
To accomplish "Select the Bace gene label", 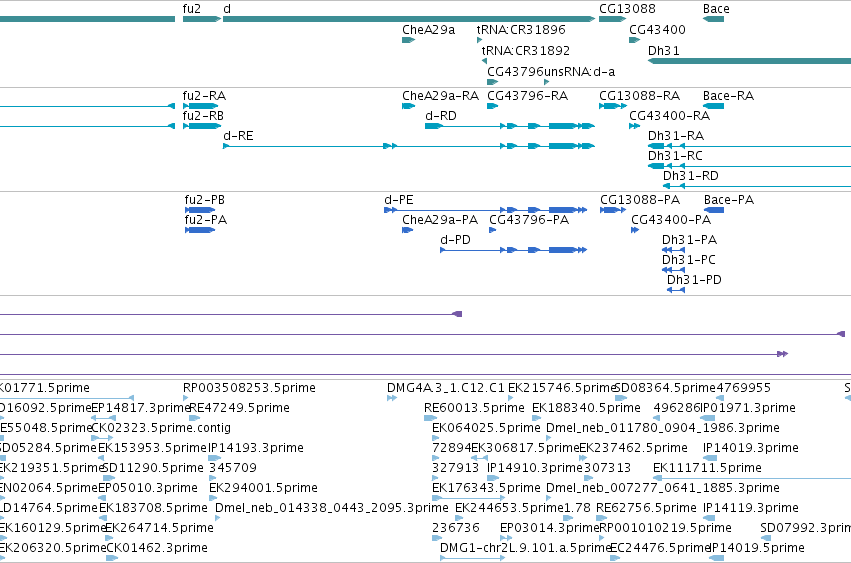I will 716,9.
